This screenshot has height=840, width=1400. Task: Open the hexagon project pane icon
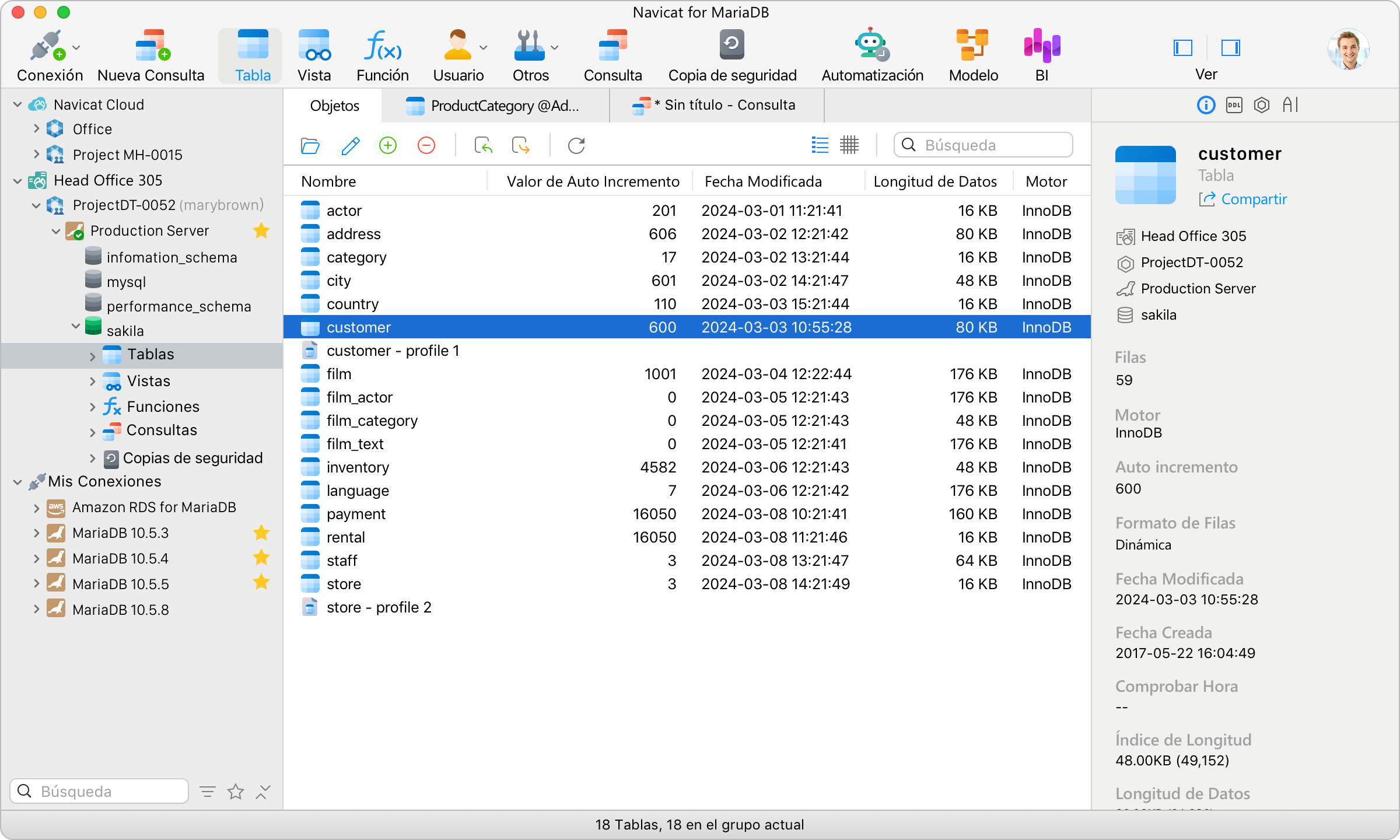(x=1262, y=105)
